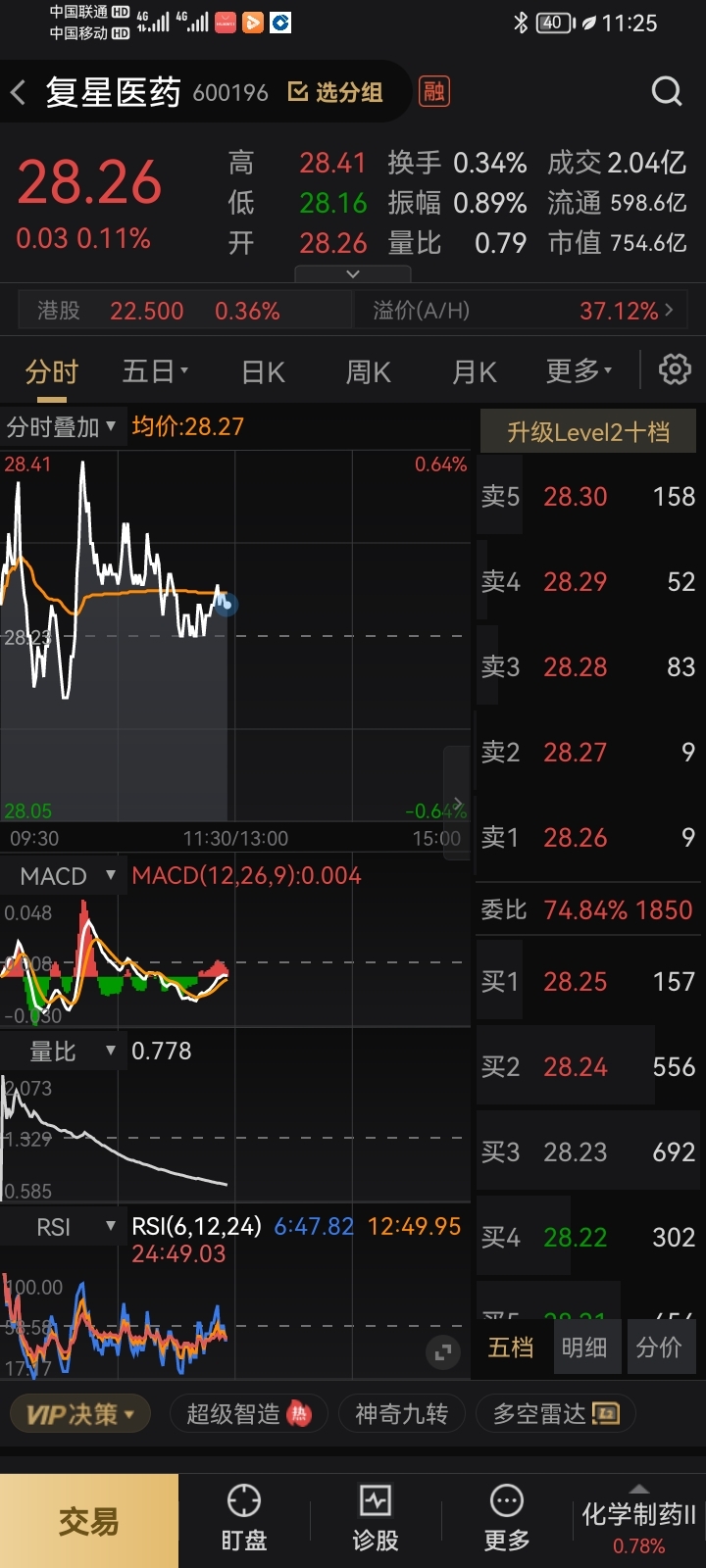Open the 更多 menu in bottom bar
This screenshot has height=1568, width=706.
coord(507,1519)
